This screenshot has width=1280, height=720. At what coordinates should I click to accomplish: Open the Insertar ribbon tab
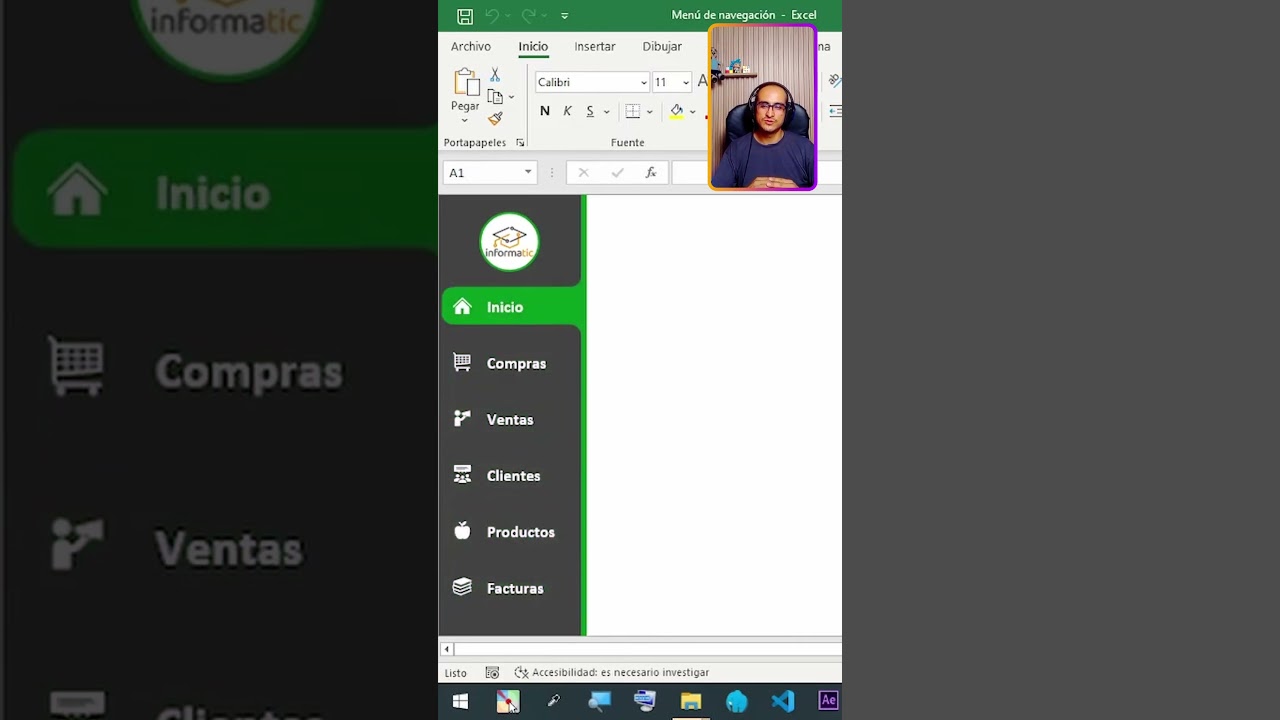(x=595, y=46)
